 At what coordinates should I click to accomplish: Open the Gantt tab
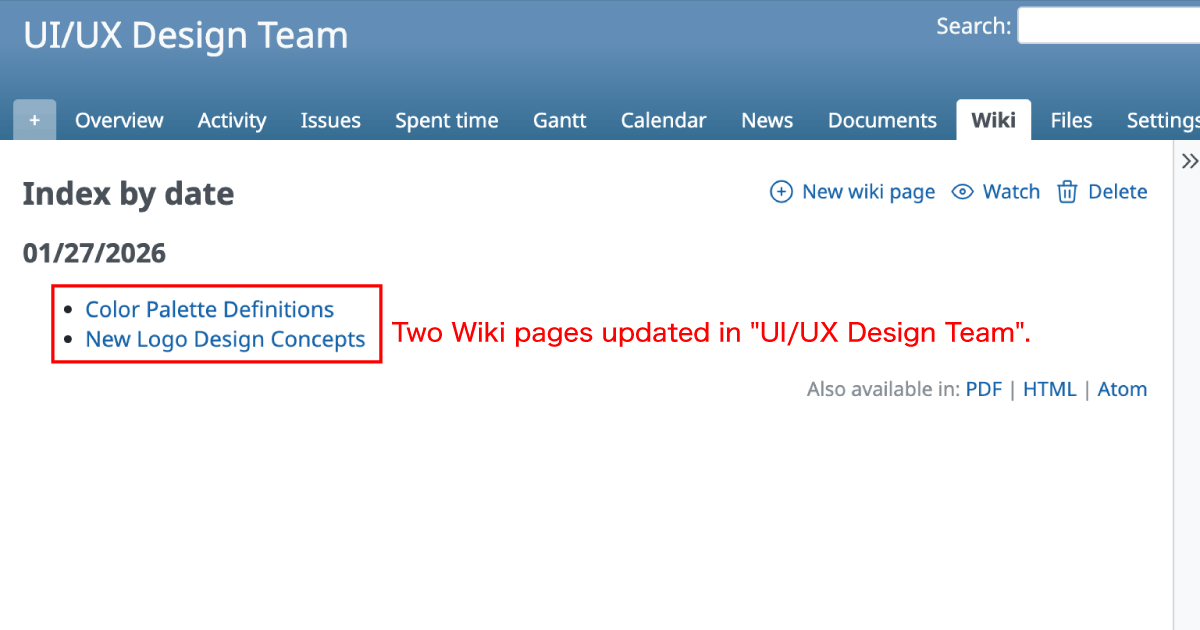point(559,119)
